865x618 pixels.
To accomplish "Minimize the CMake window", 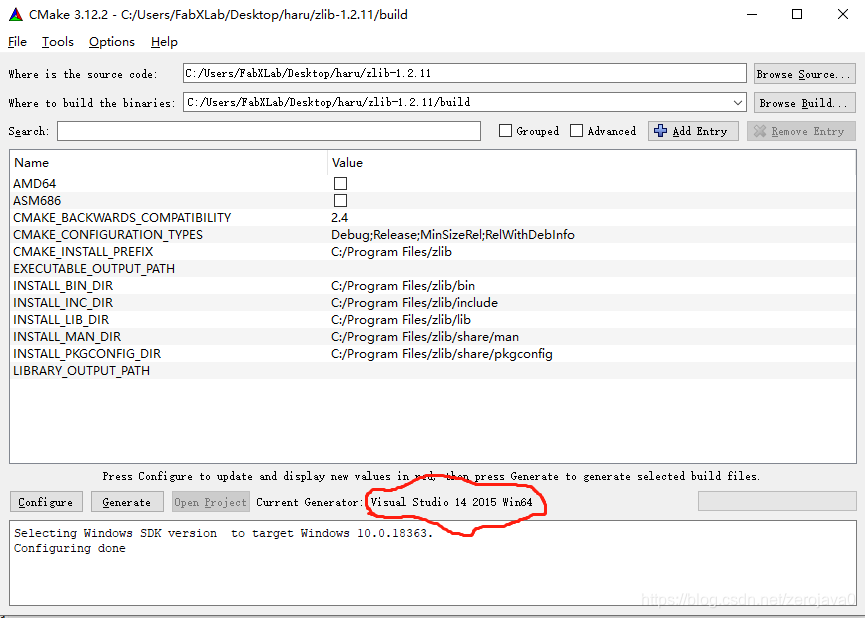I will click(751, 14).
